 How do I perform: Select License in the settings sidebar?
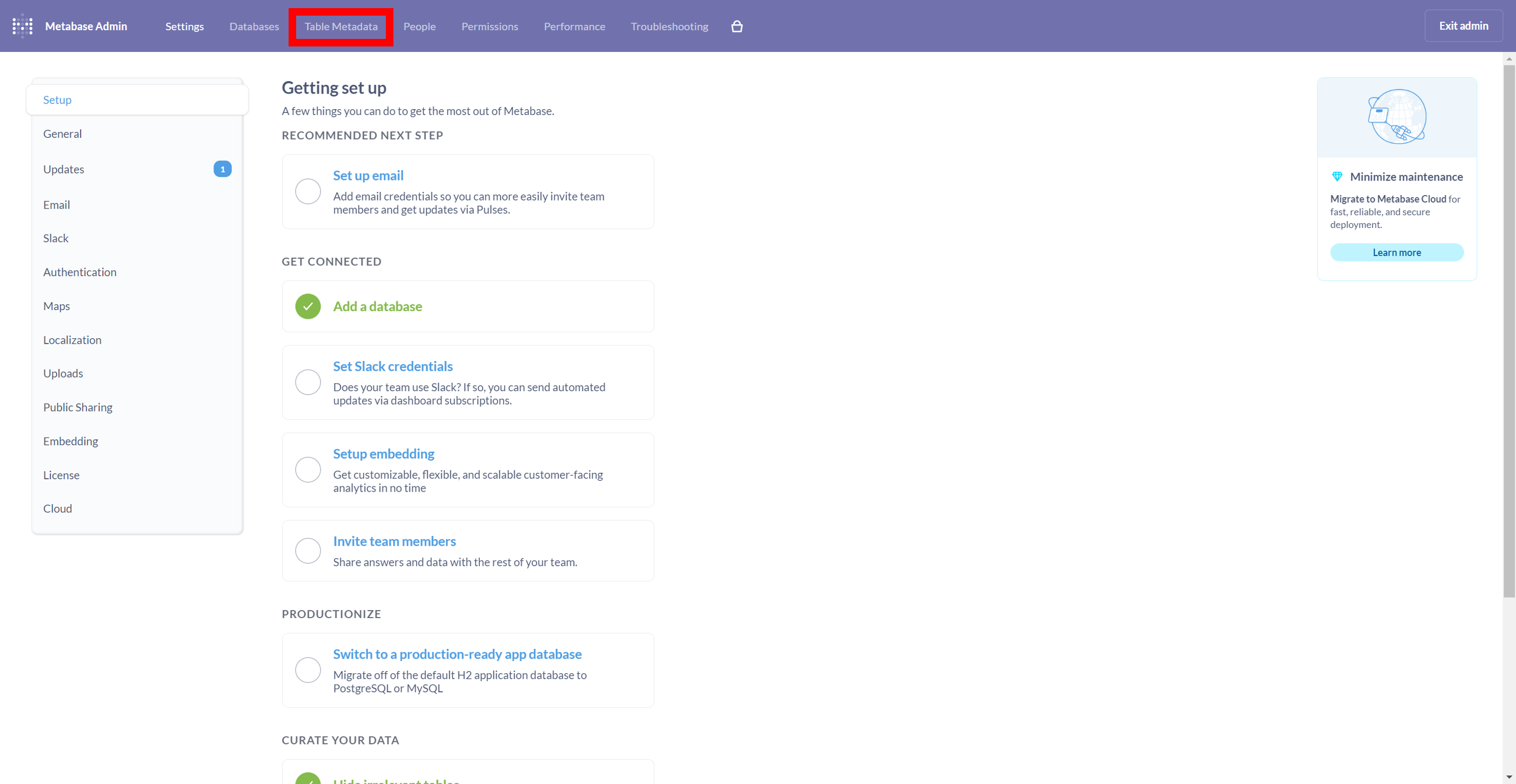pyautogui.click(x=137, y=475)
